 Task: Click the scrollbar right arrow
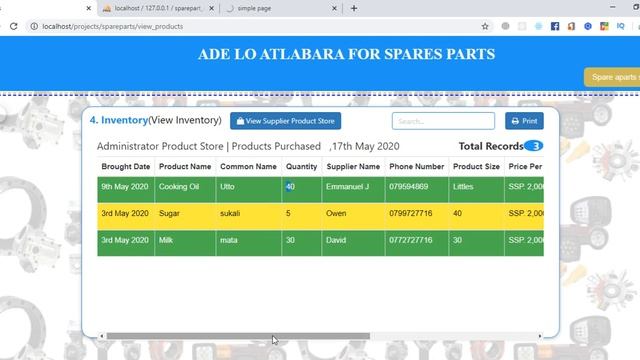coord(540,336)
